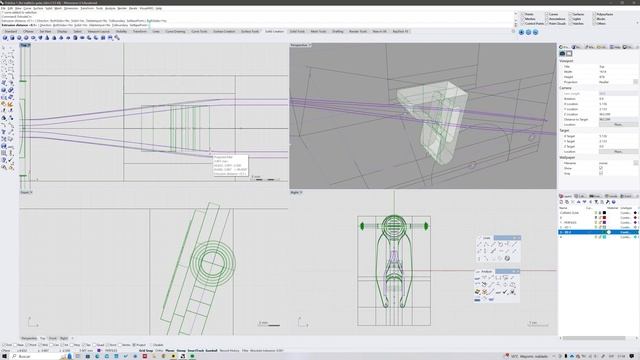Click the Camera Location Place button
Image resolution: width=640 pixels, height=360 pixels.
[618, 124]
